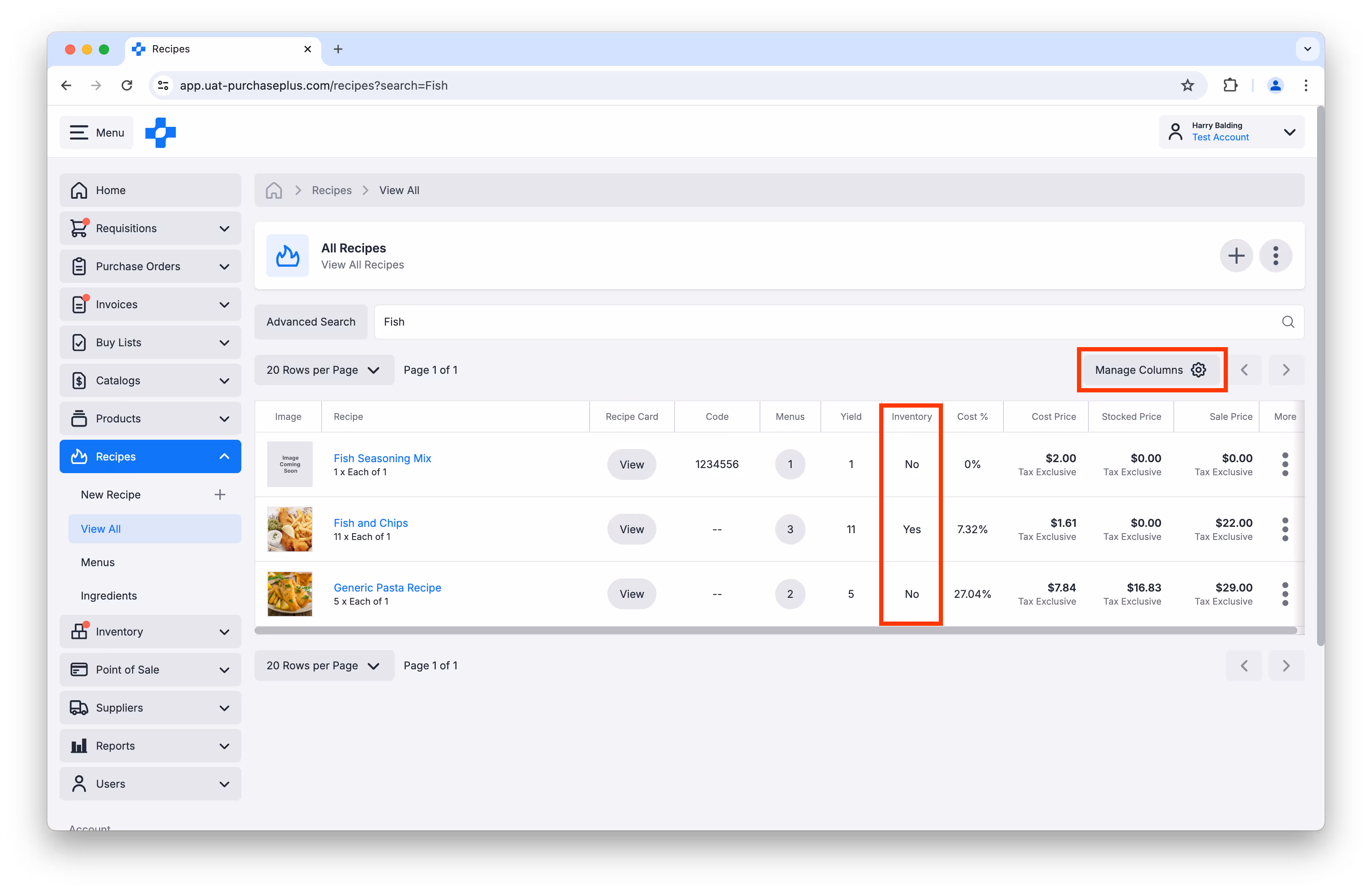Go to next page arrow at top
The width and height of the screenshot is (1372, 893).
(x=1285, y=370)
